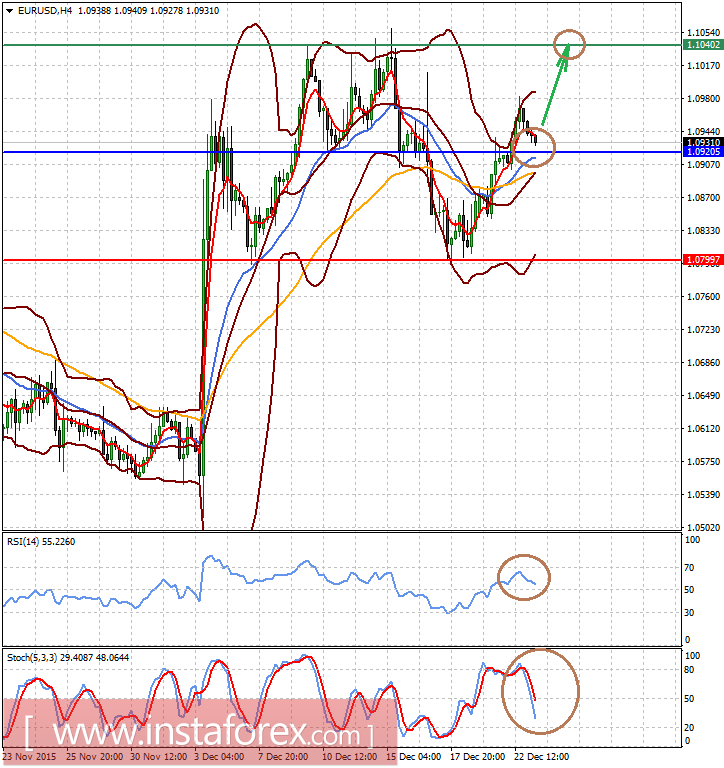Viewport: 724px width, 768px height.
Task: Click the 1.05020 price scale label
Action: coord(703,528)
